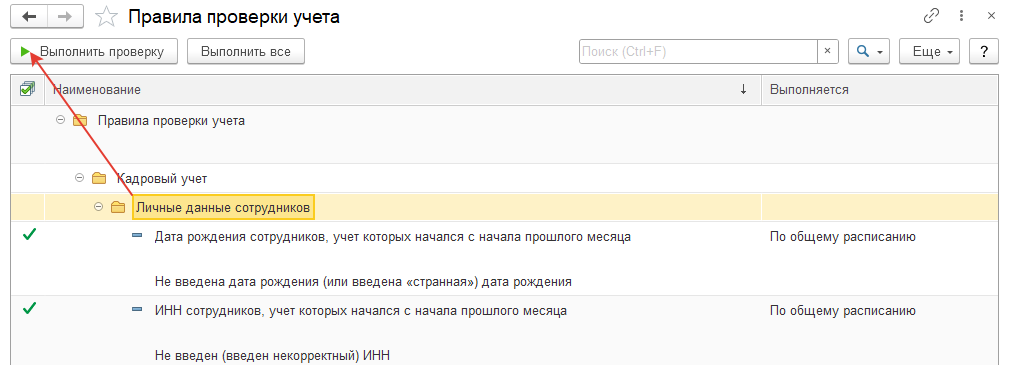
Task: Clear search field with the x button
Action: point(827,51)
